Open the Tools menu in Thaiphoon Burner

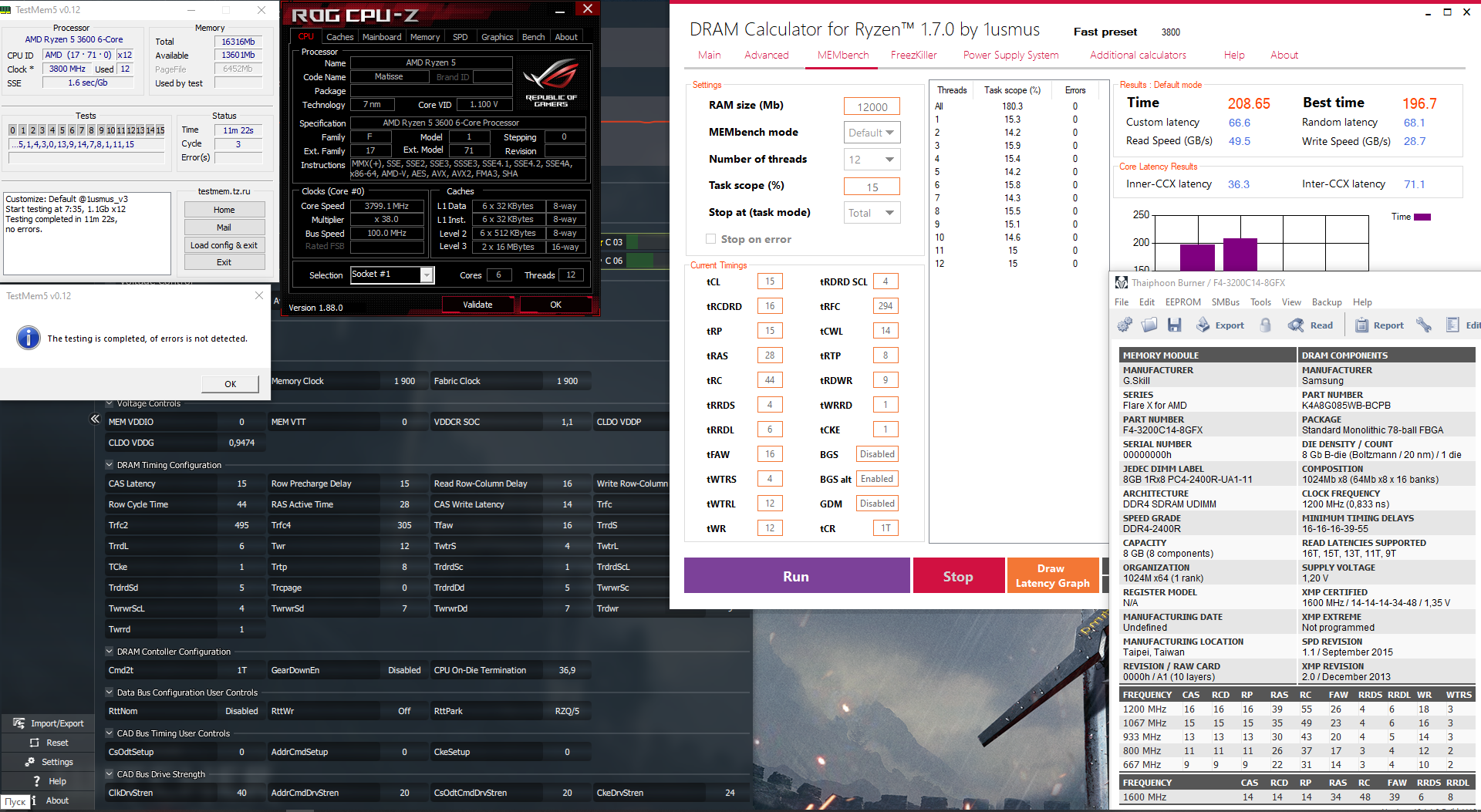(x=1260, y=302)
